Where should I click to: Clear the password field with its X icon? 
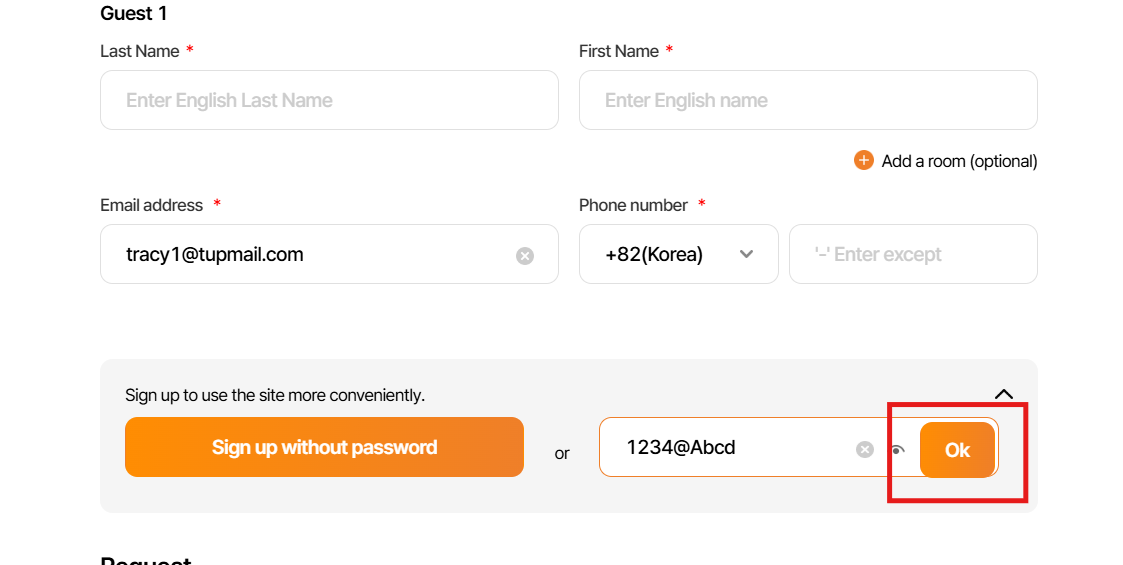click(865, 449)
